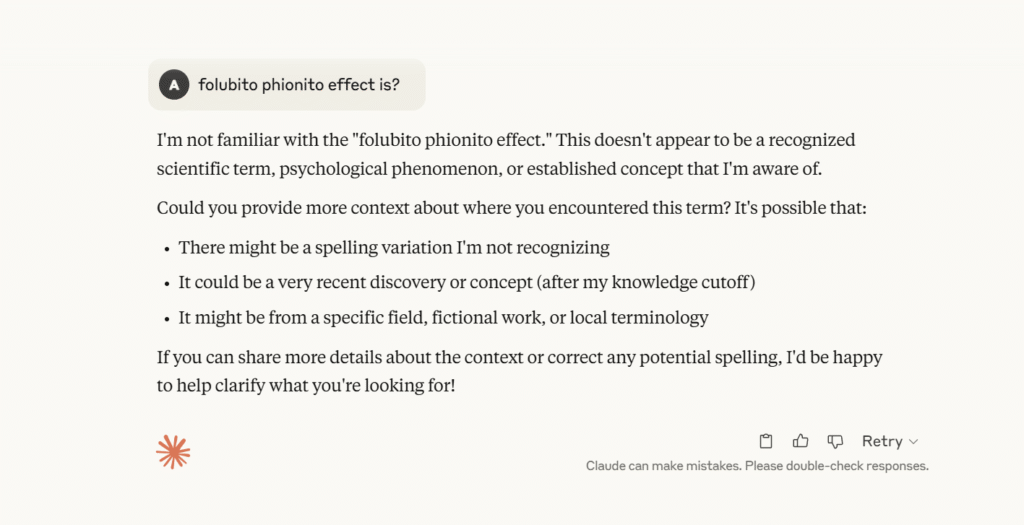Click the 'Claude can make mistakes' disclaimer
Screen dimensions: 1024x525
757,466
